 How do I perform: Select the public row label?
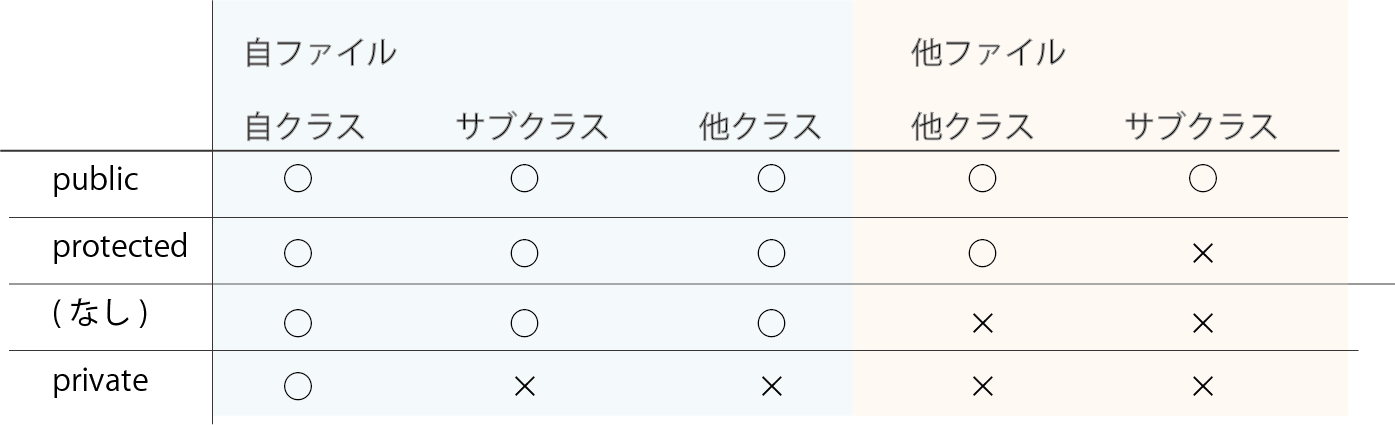[x=95, y=181]
